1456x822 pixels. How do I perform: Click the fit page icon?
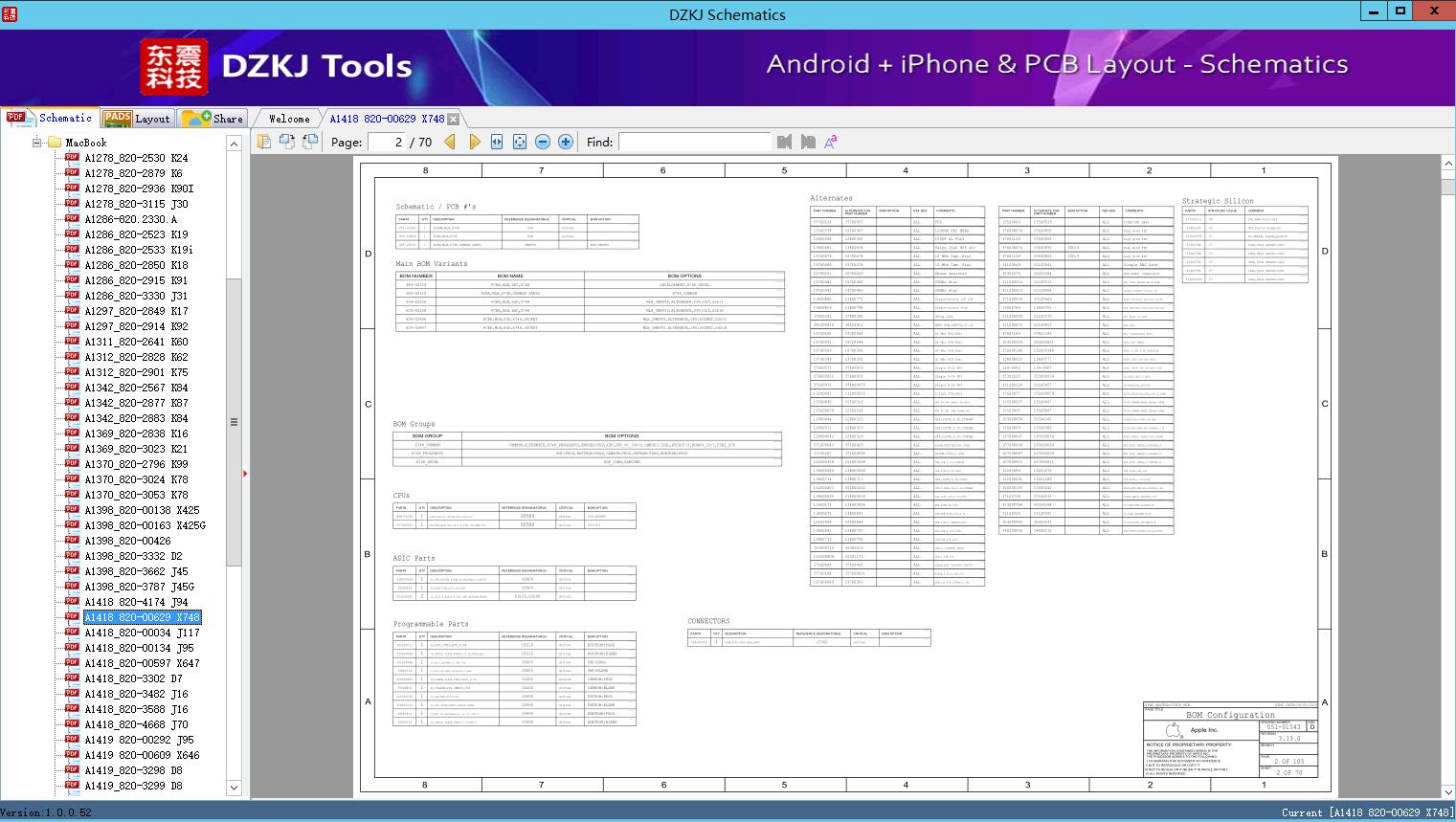pos(520,142)
